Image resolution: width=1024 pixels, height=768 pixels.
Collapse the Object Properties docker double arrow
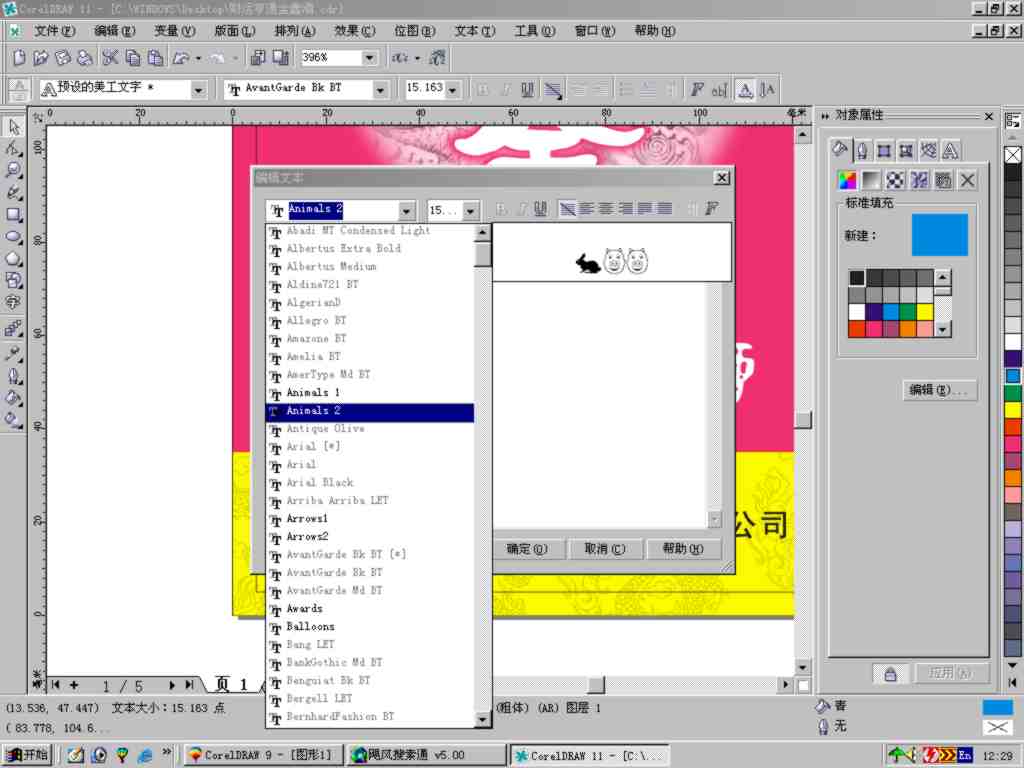click(x=825, y=116)
